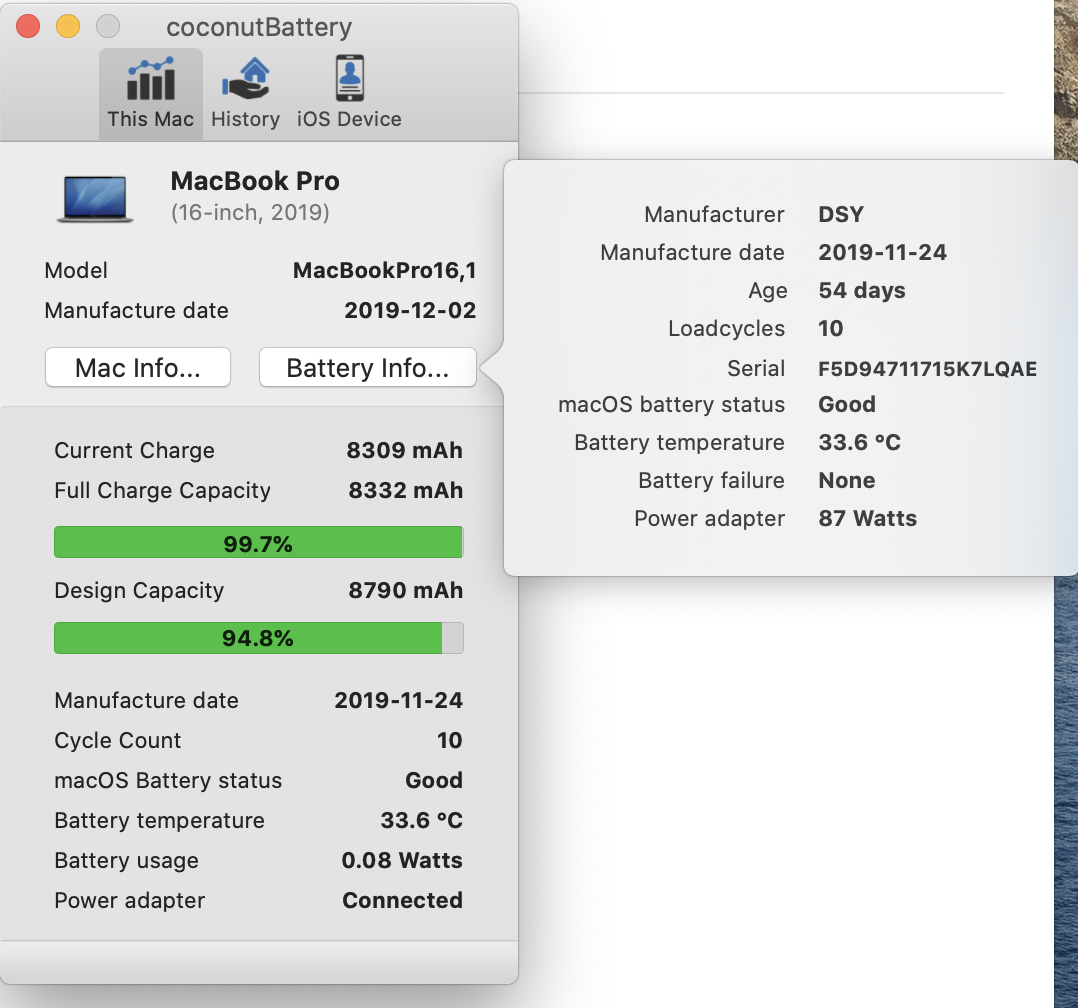Select the popover's 2019-11-24 manufacture date
This screenshot has width=1078, height=1008.
click(x=883, y=252)
